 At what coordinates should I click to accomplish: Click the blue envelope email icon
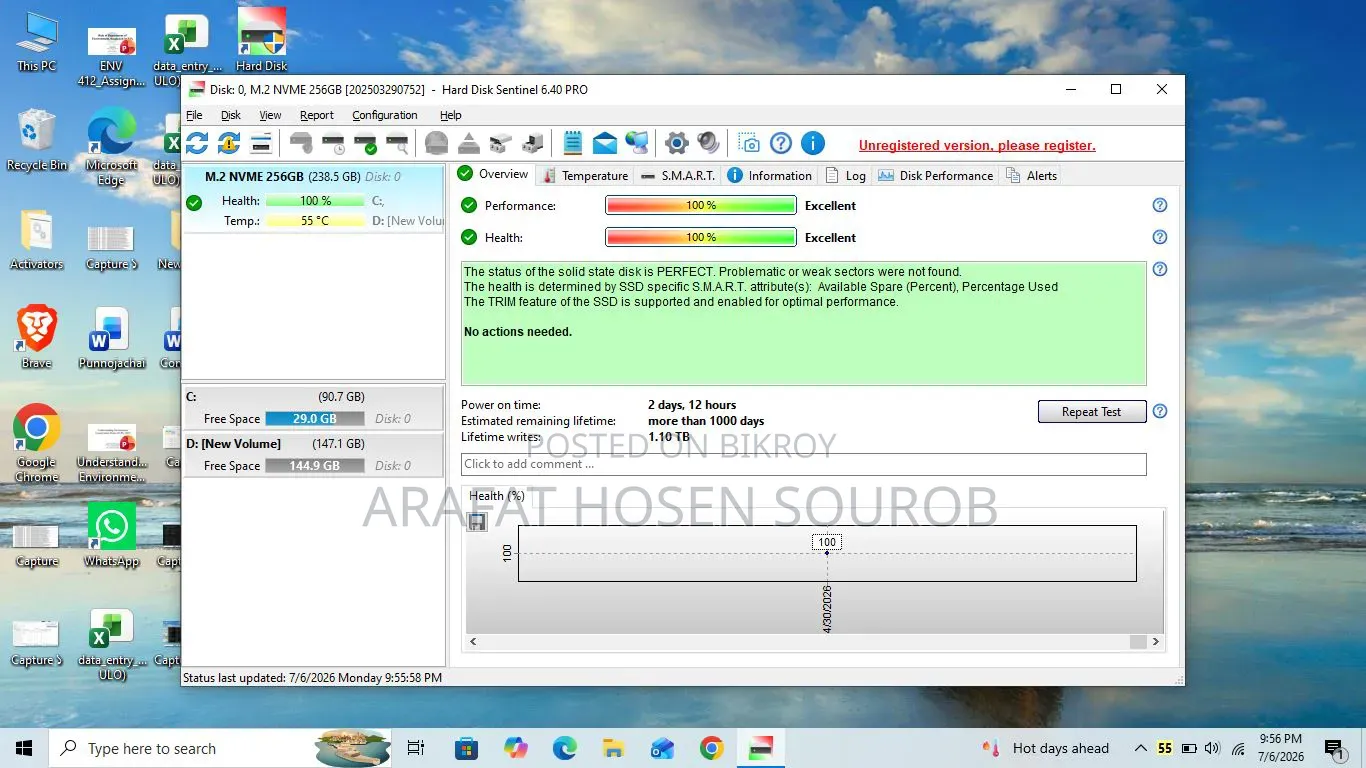tap(605, 143)
